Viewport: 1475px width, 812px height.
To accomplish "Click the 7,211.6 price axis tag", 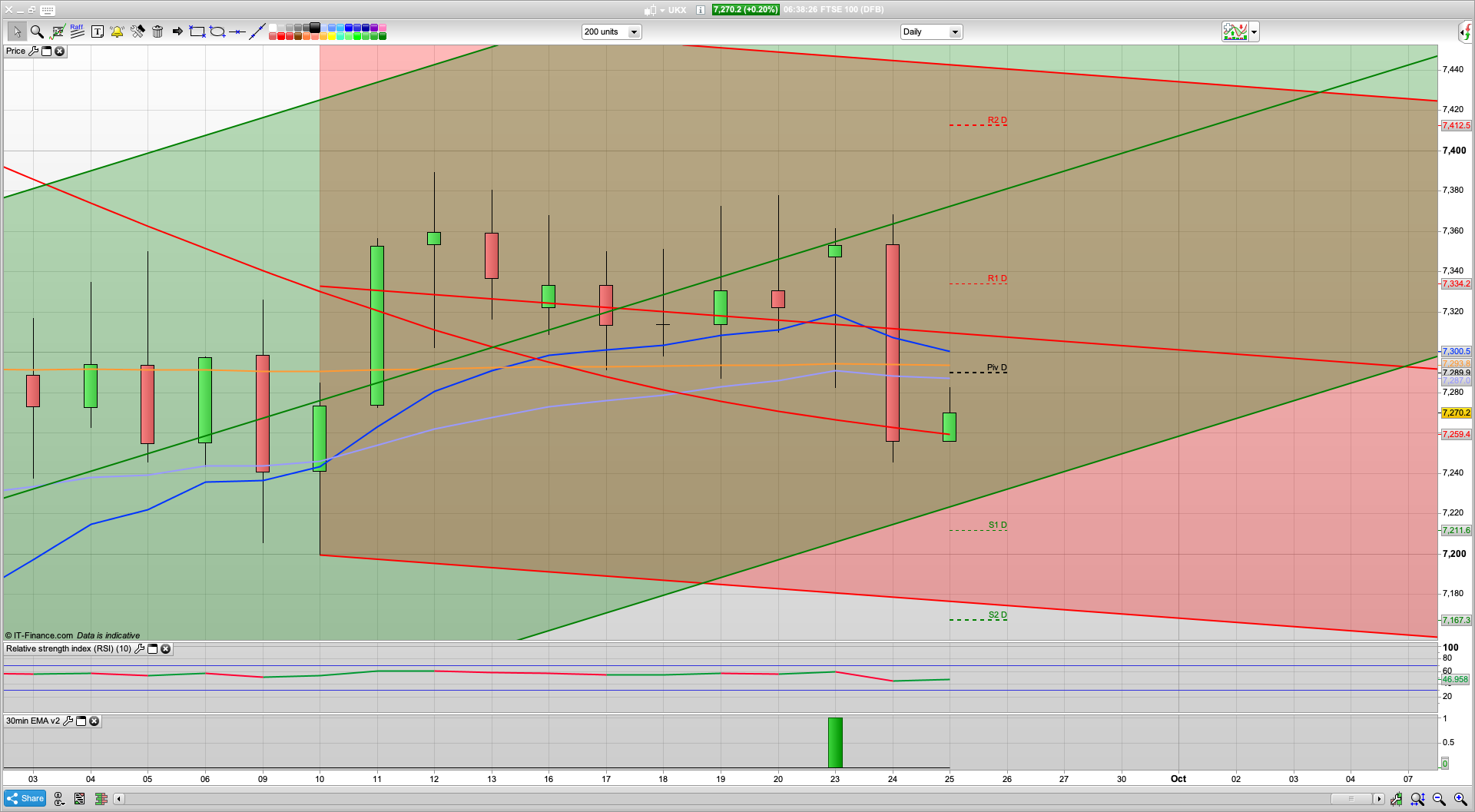I will 1456,531.
